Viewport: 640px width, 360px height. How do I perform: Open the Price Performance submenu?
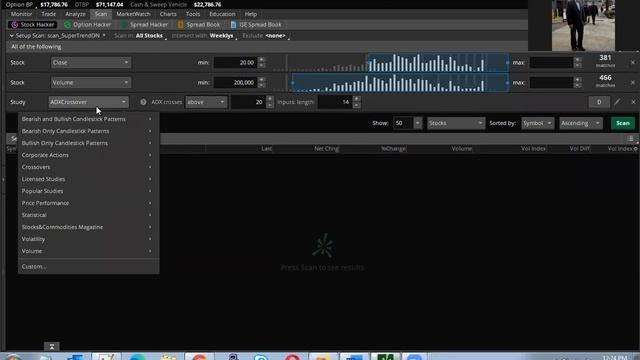click(88, 203)
